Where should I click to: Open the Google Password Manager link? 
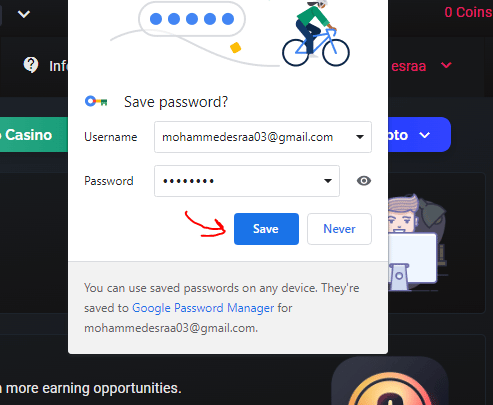click(x=203, y=308)
